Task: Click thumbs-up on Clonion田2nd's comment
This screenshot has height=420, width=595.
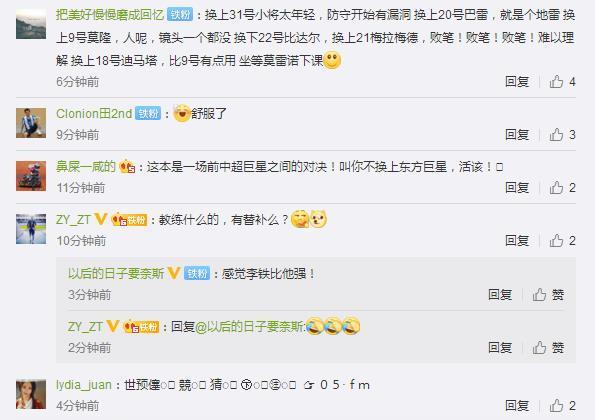Action: [x=562, y=135]
